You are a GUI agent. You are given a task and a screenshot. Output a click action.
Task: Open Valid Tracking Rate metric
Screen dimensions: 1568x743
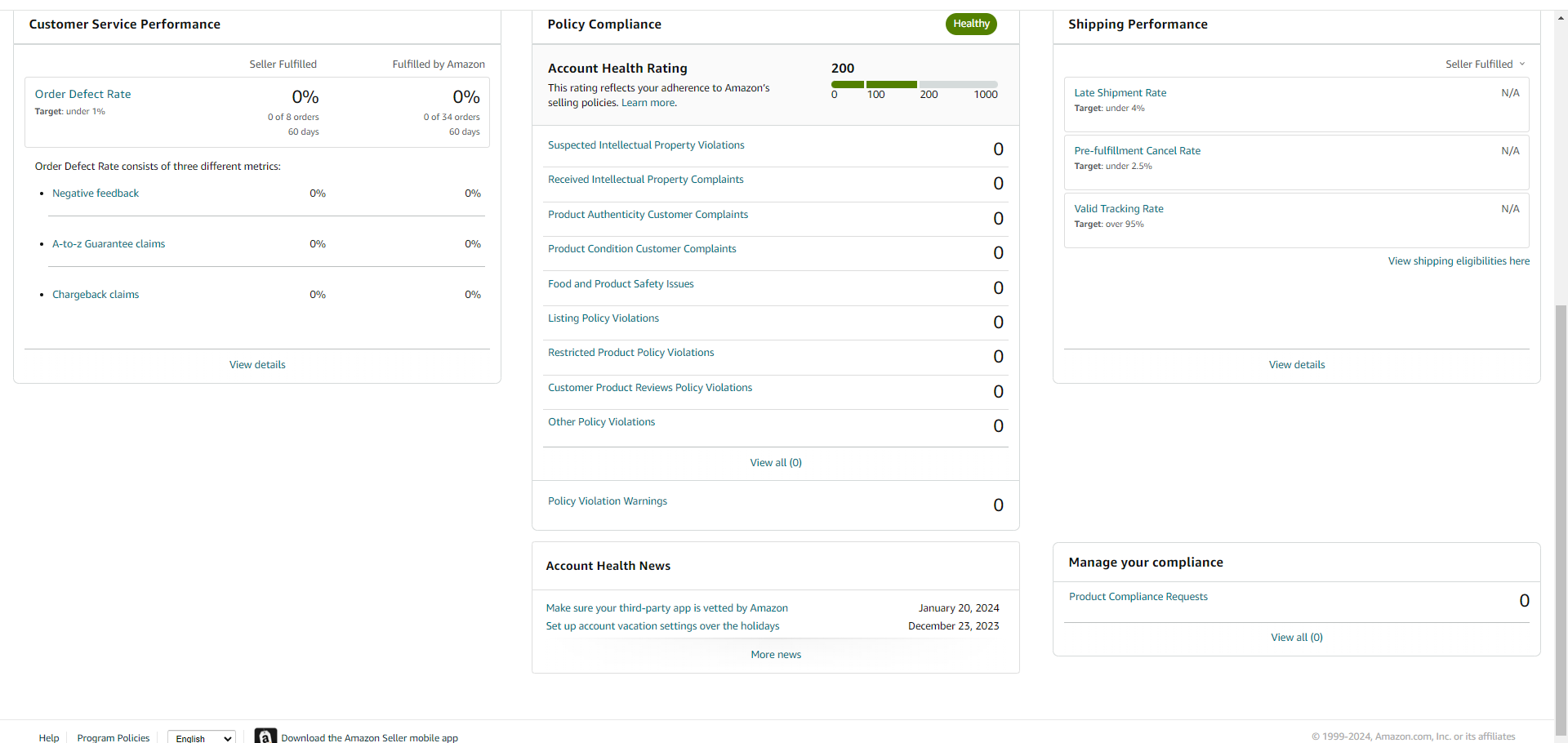[1119, 209]
